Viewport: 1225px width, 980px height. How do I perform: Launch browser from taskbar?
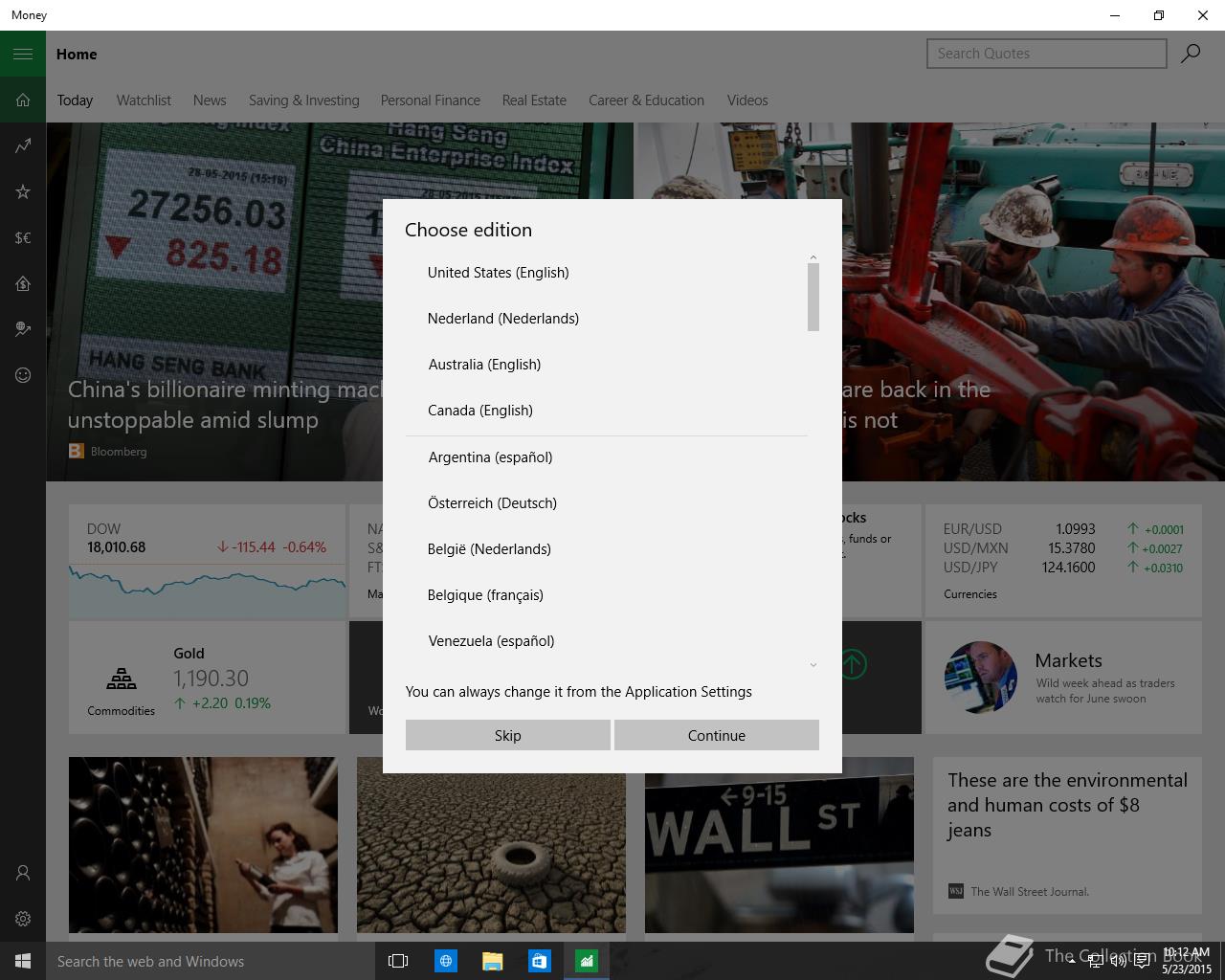pos(445,961)
